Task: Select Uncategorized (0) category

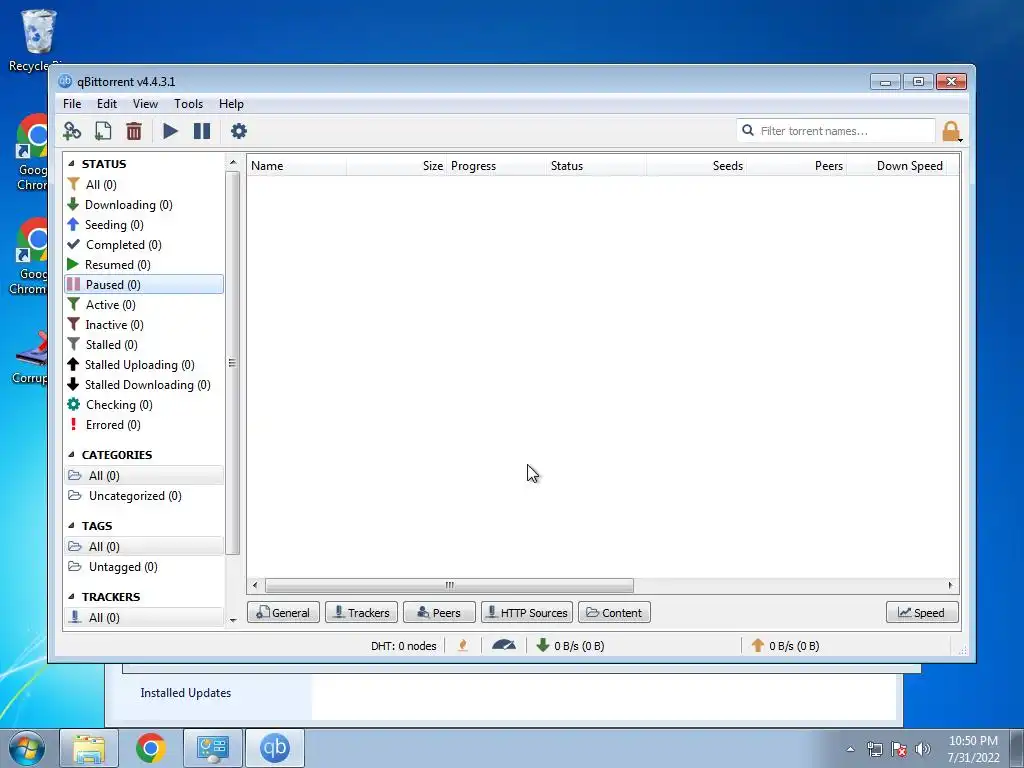Action: tap(144, 496)
